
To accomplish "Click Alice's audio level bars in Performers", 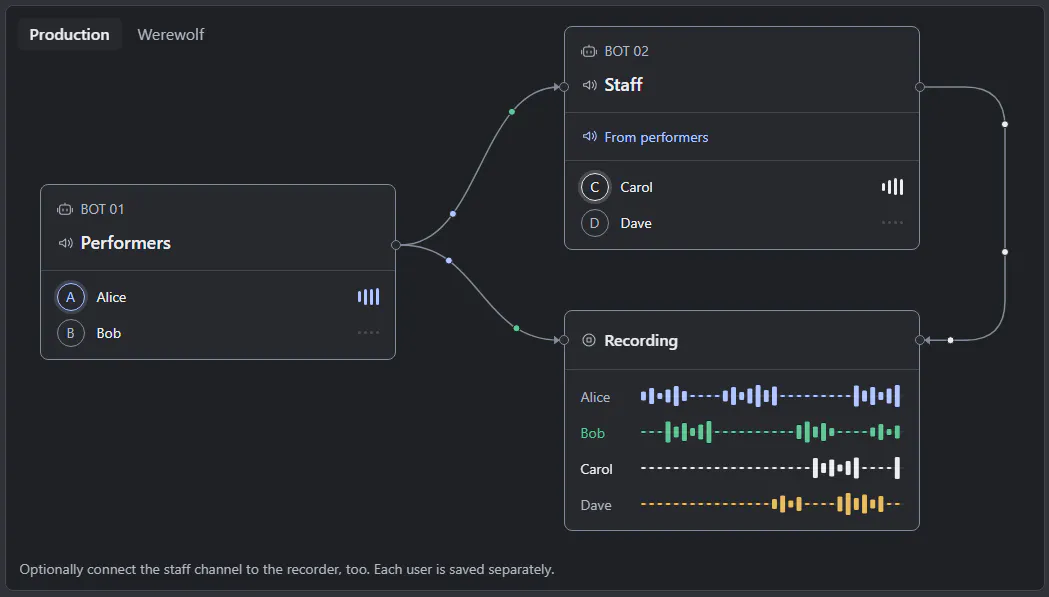I will point(369,297).
